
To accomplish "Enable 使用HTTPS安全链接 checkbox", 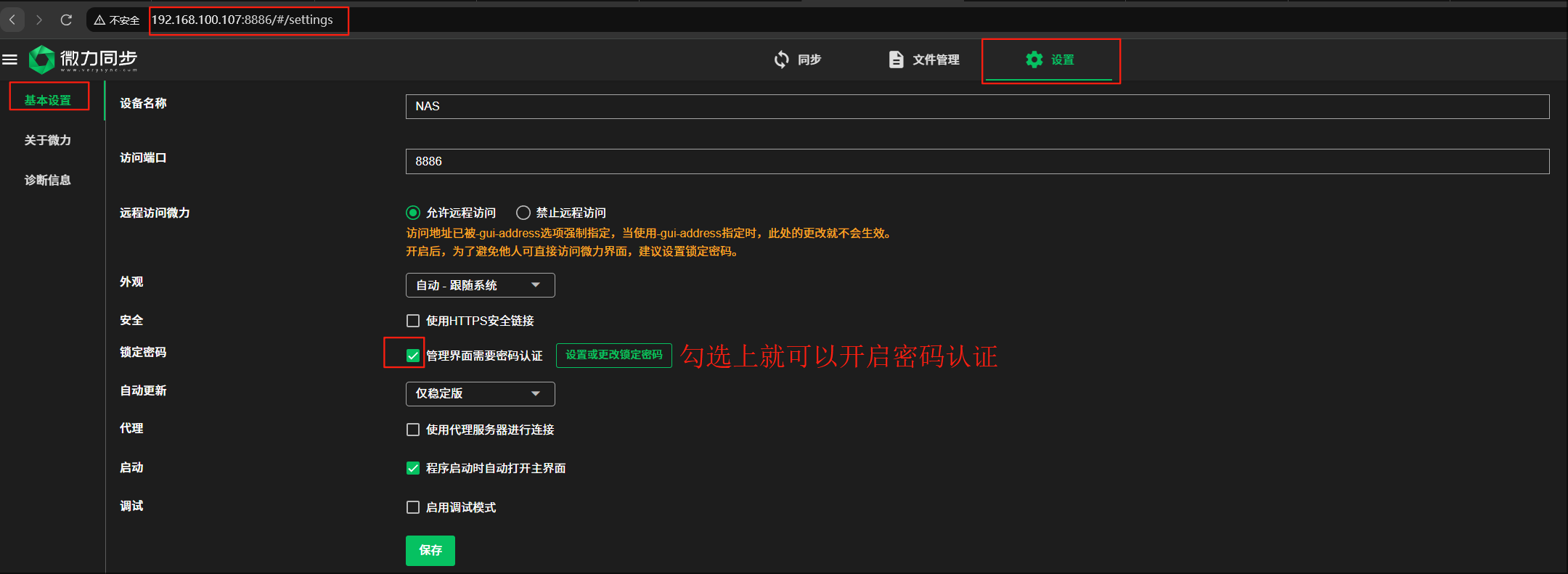I will point(413,321).
